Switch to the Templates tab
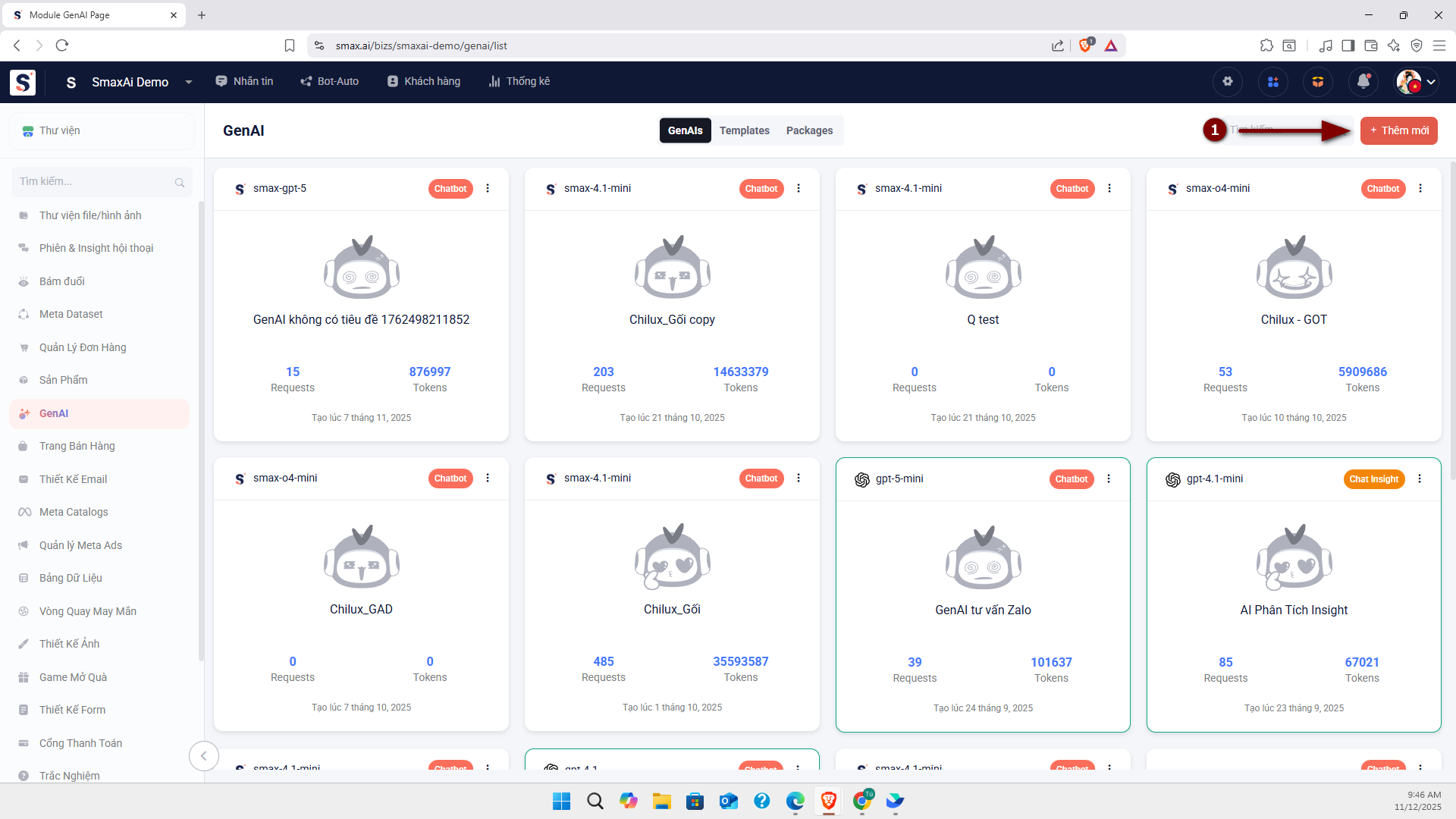 click(x=744, y=130)
